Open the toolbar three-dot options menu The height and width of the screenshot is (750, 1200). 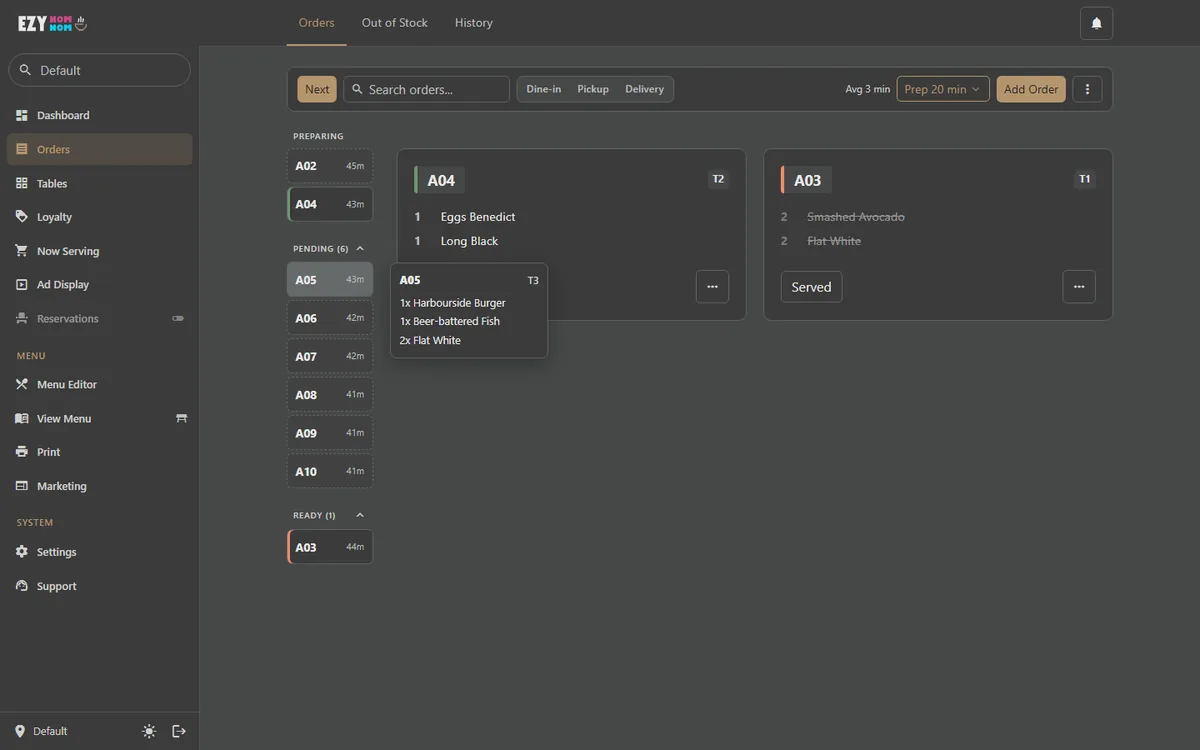coord(1087,89)
